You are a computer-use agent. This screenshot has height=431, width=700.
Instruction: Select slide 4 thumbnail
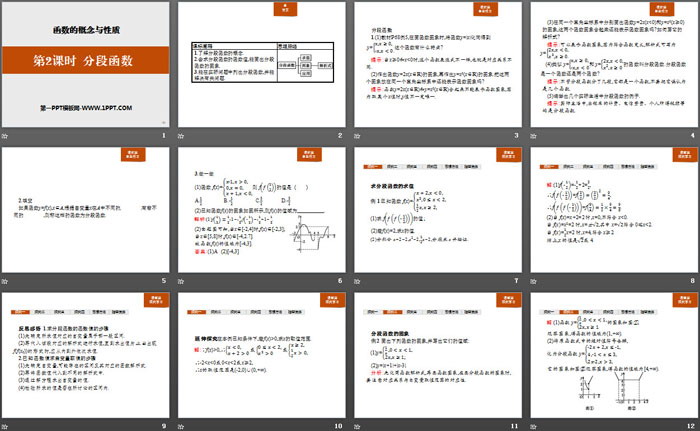click(614, 64)
